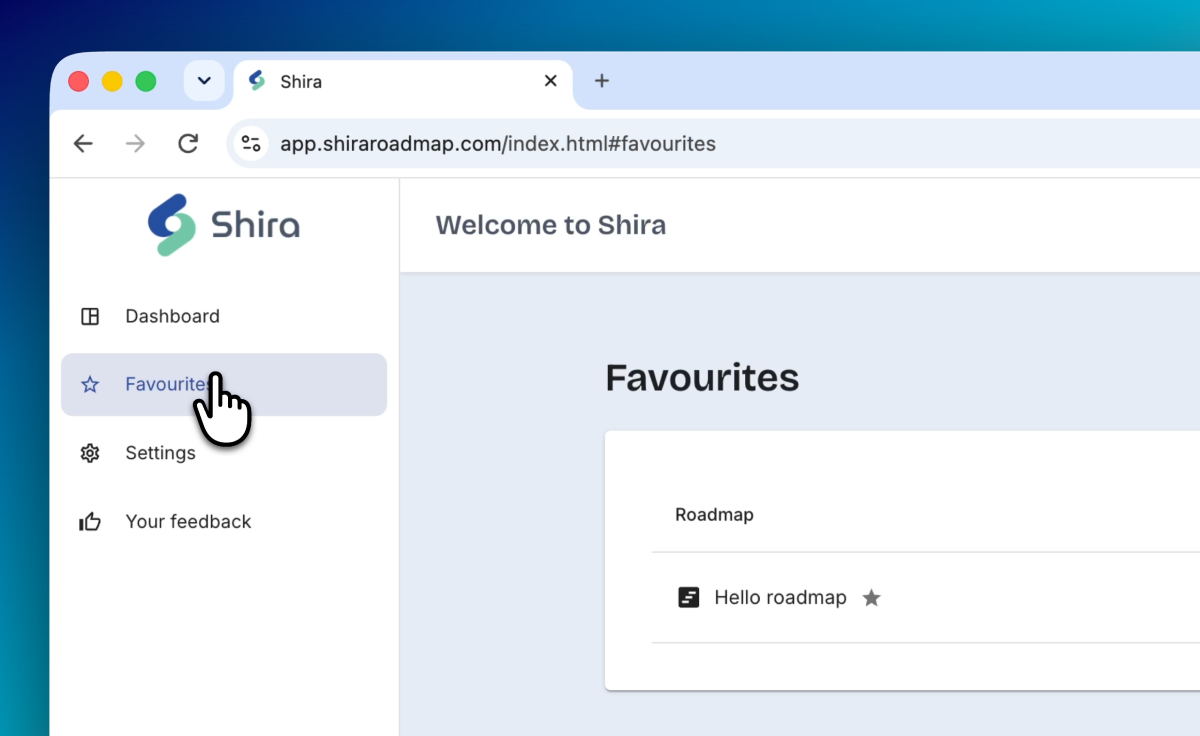Close the Shira browser tab
This screenshot has width=1200, height=736.
tap(550, 81)
